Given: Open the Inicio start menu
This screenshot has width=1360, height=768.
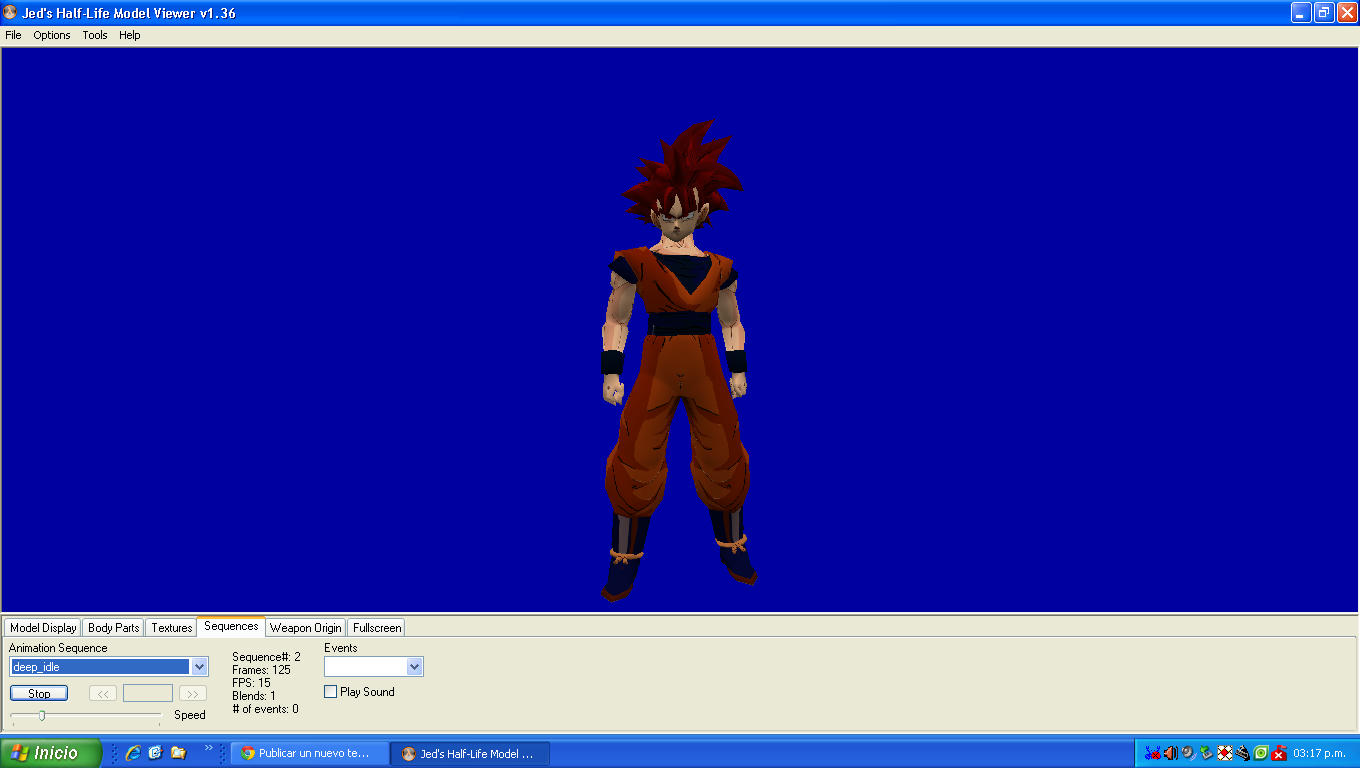Looking at the screenshot, I should pos(50,753).
